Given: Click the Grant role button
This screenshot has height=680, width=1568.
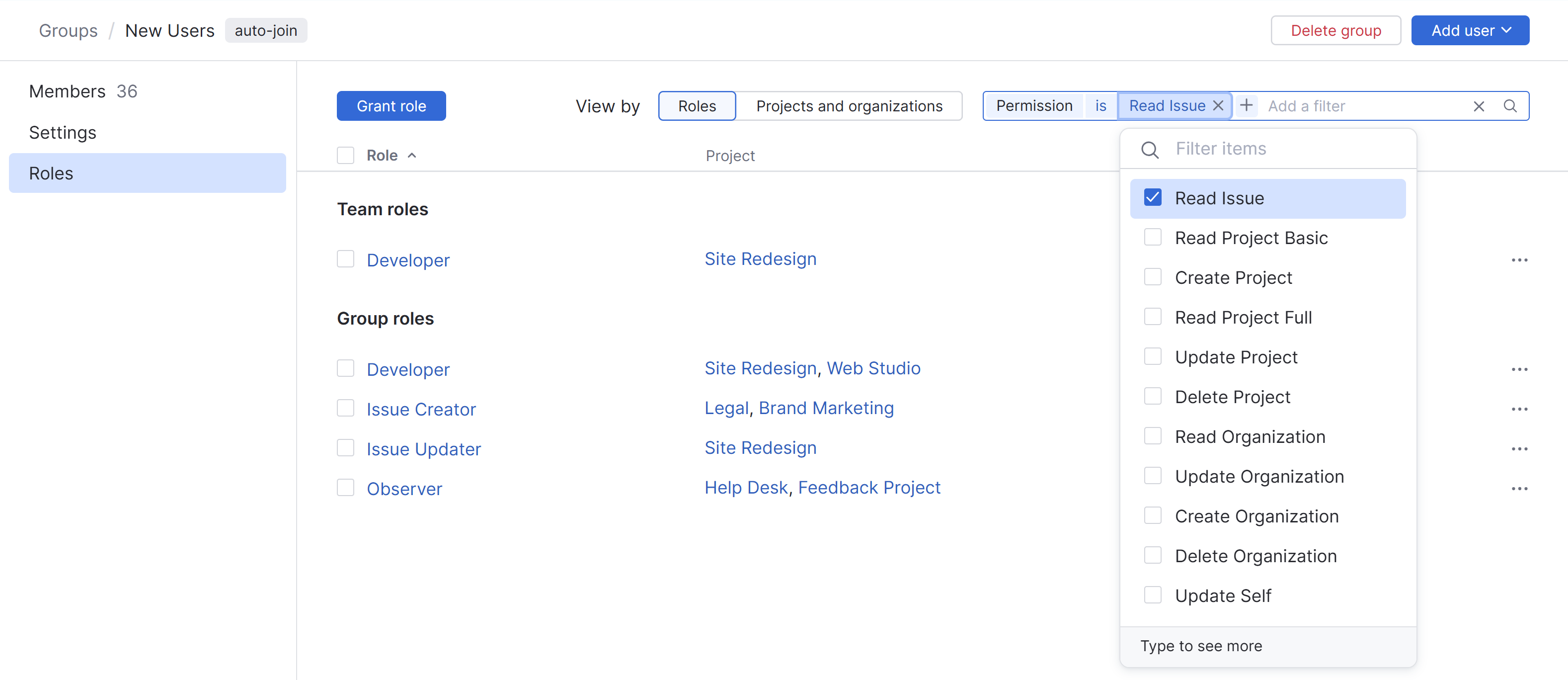Looking at the screenshot, I should [391, 106].
